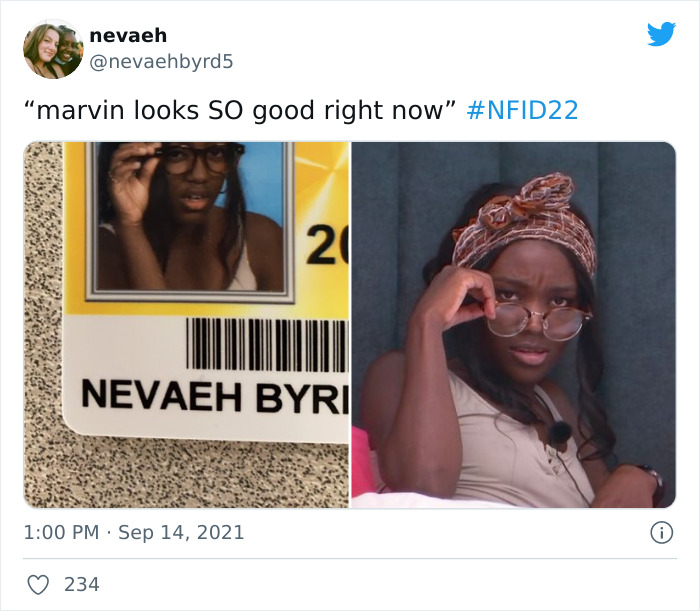Click the clip-on microphone on the shirt

click(x=559, y=431)
